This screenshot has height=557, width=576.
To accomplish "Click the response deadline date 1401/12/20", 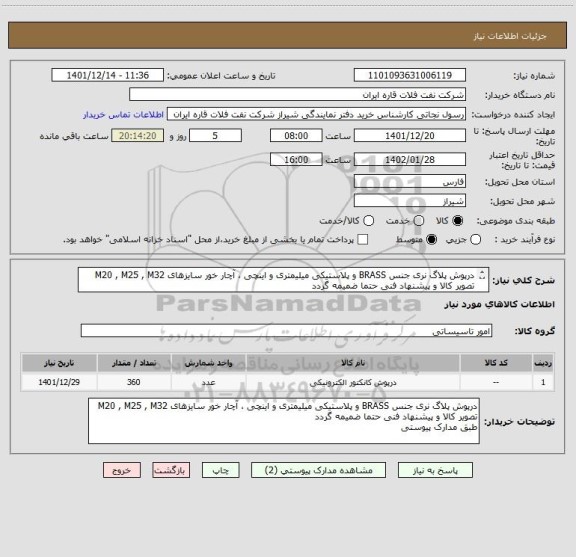I will click(410, 136).
